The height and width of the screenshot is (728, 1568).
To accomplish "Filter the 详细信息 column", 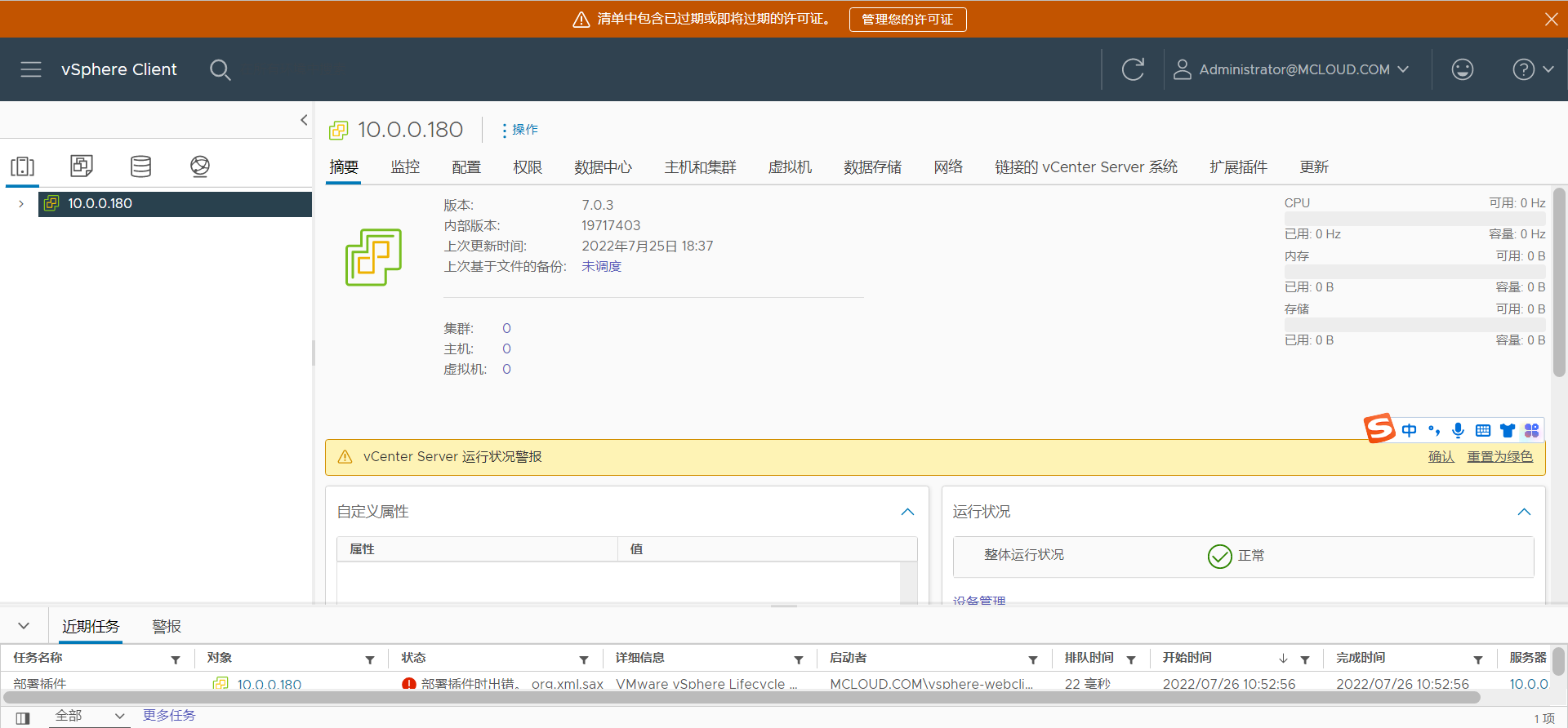I will tap(799, 659).
